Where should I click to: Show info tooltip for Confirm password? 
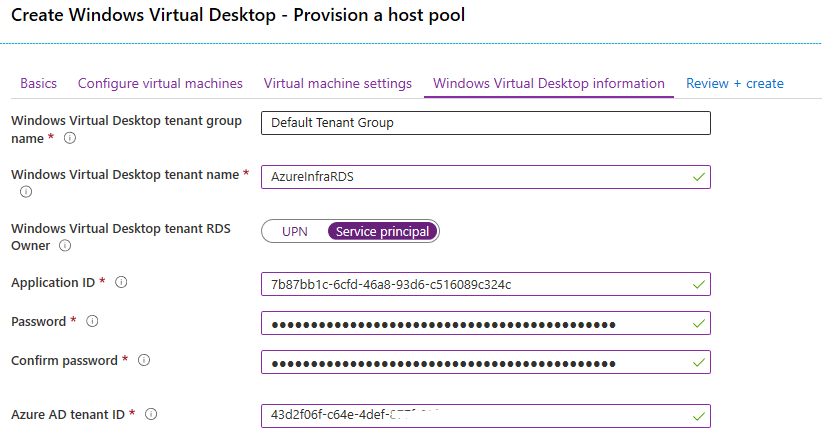point(144,360)
